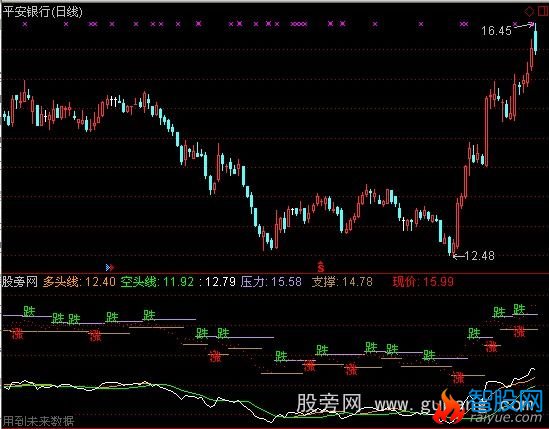The height and width of the screenshot is (429, 549).
Task: Click the 用到未来数据 notice text
Action: (38, 420)
